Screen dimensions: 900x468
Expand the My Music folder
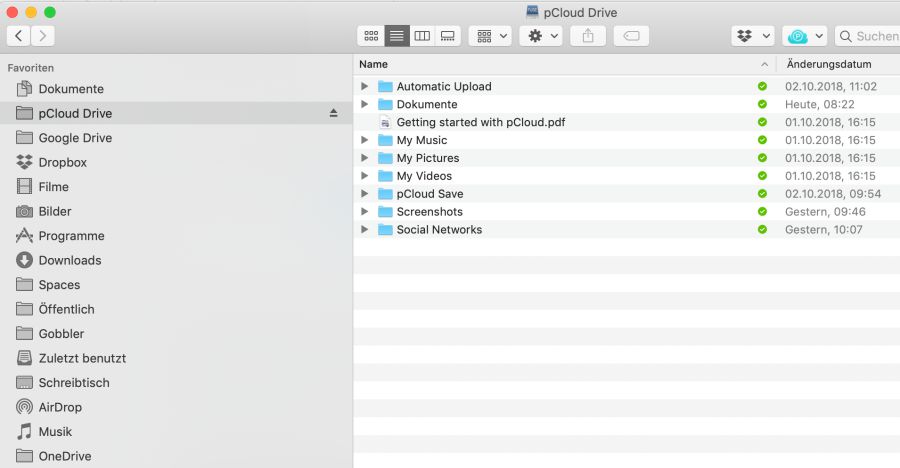point(364,140)
